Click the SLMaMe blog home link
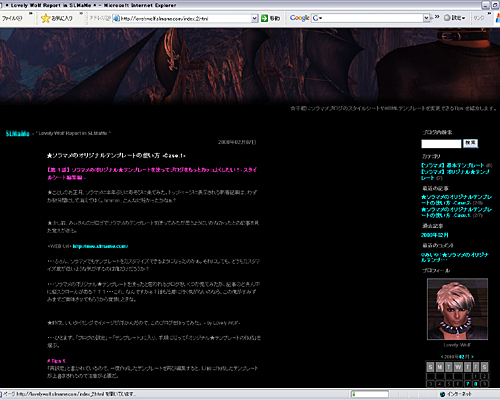This screenshot has width=500, height=400. point(17,134)
